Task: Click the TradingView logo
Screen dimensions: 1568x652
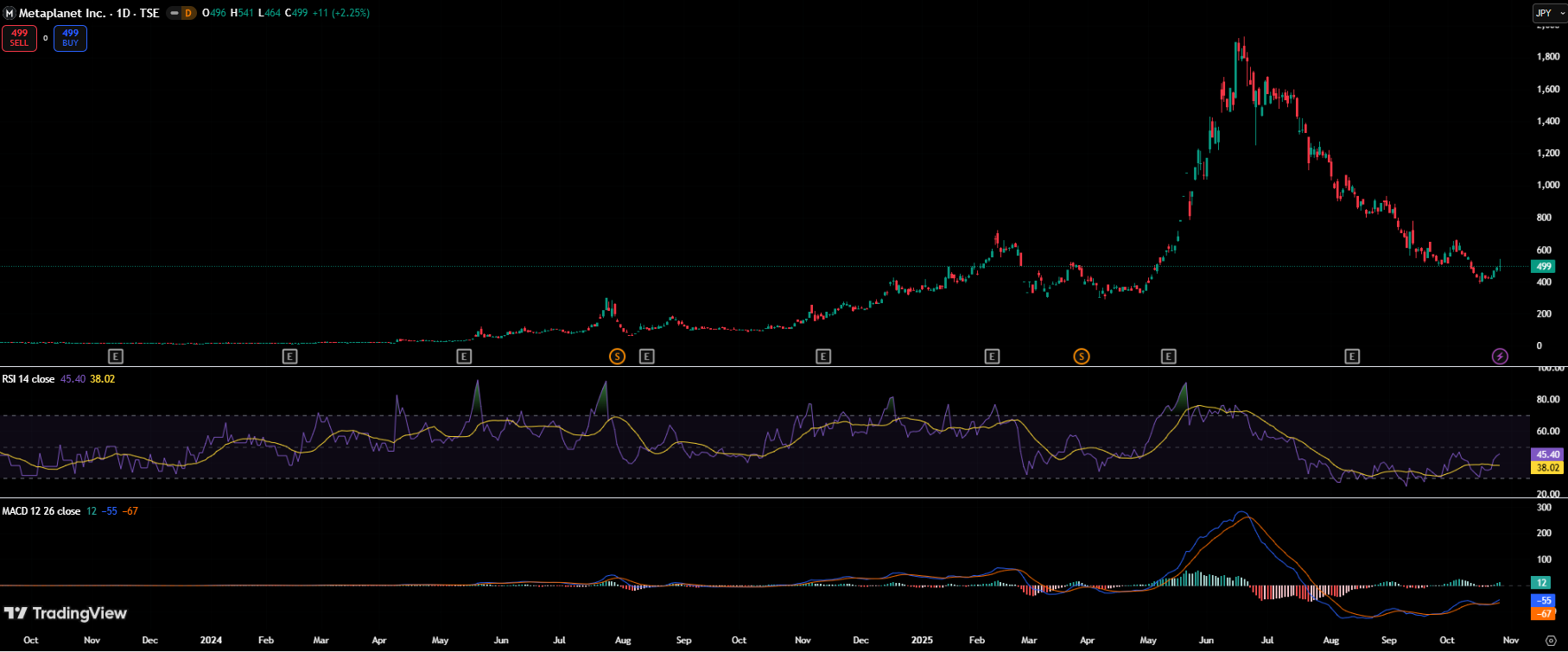Action: pyautogui.click(x=66, y=613)
